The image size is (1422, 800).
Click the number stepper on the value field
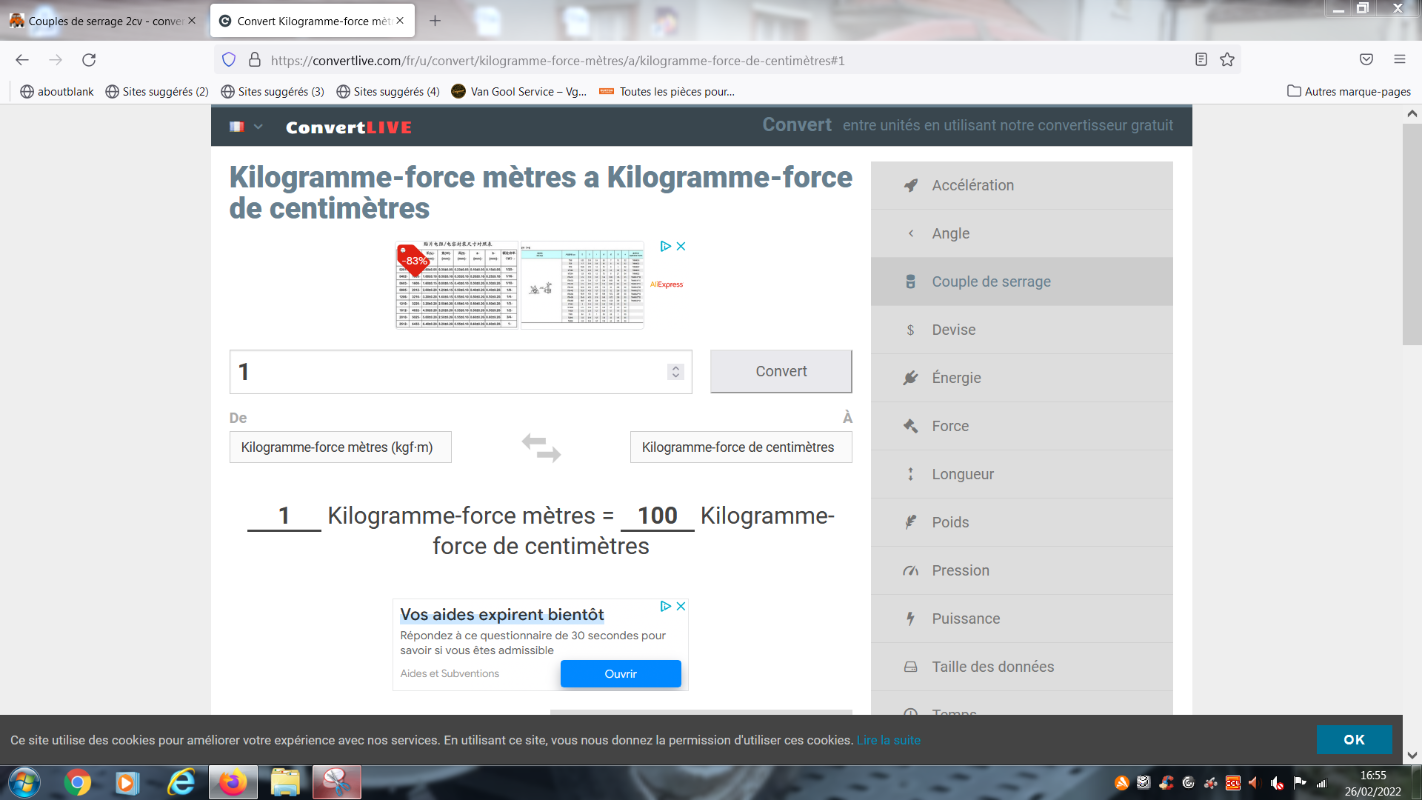point(676,372)
